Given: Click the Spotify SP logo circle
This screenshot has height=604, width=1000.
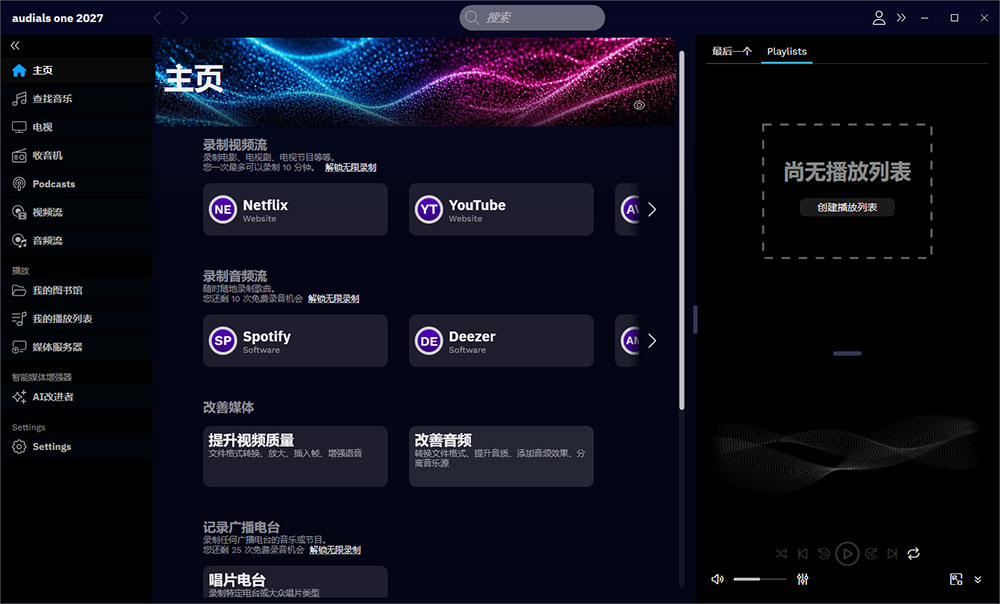Looking at the screenshot, I should [223, 341].
